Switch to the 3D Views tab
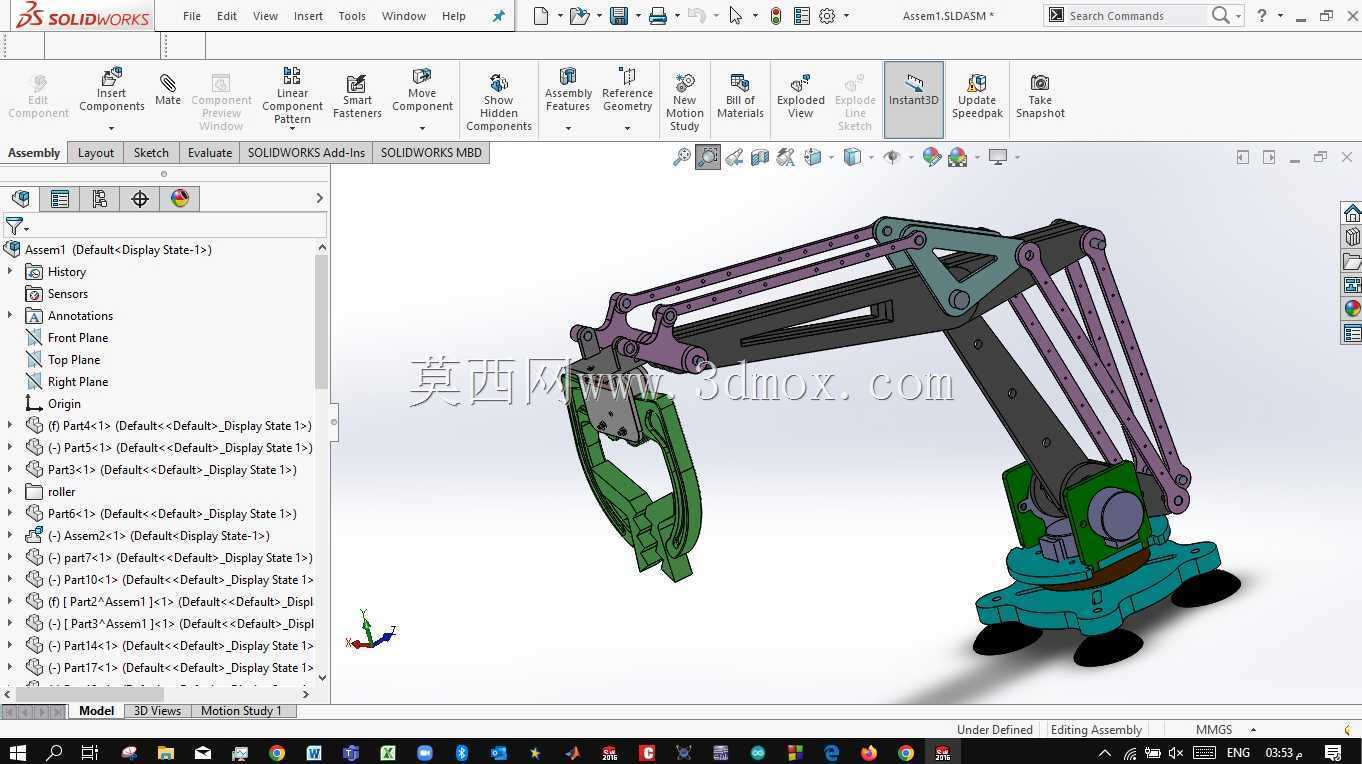The height and width of the screenshot is (764, 1362). pos(158,711)
